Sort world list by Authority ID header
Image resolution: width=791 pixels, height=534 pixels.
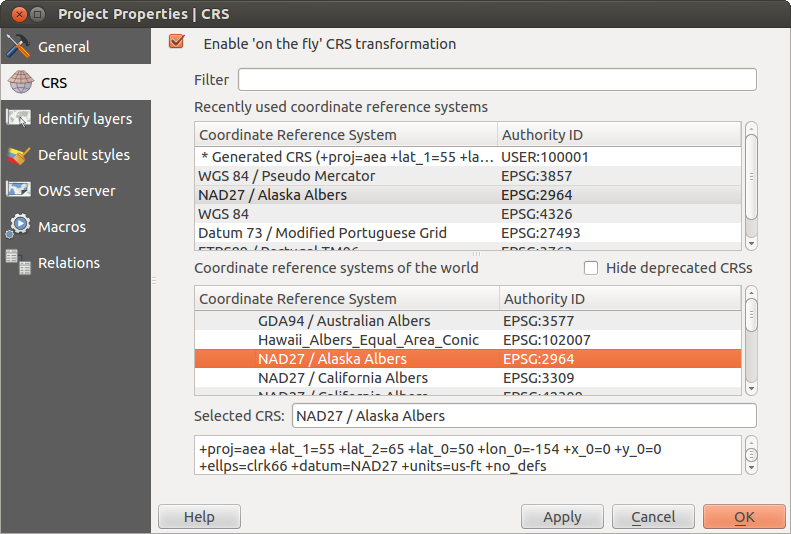click(619, 299)
